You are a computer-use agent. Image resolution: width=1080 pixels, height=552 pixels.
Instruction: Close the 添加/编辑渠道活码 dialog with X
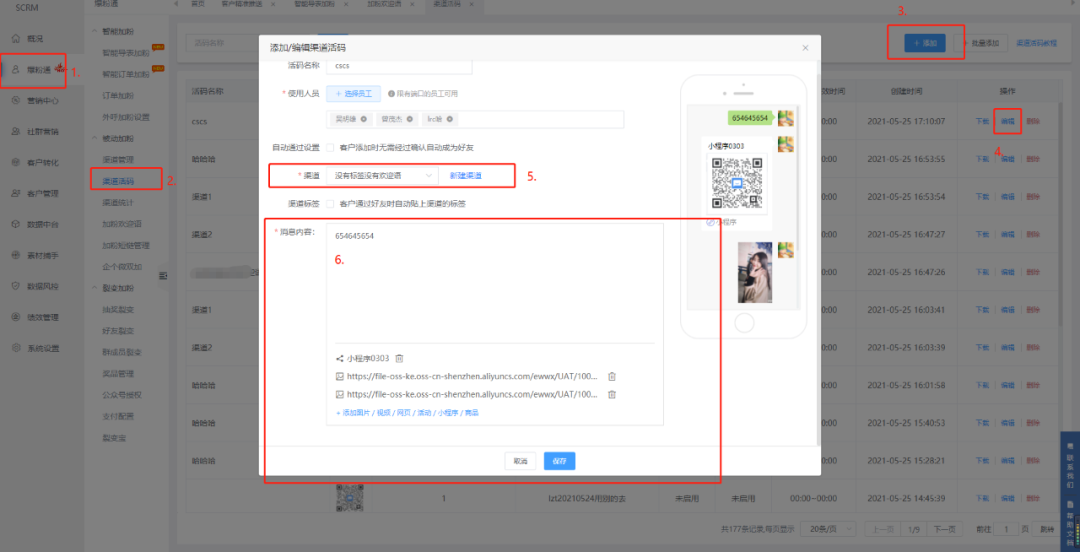click(805, 48)
